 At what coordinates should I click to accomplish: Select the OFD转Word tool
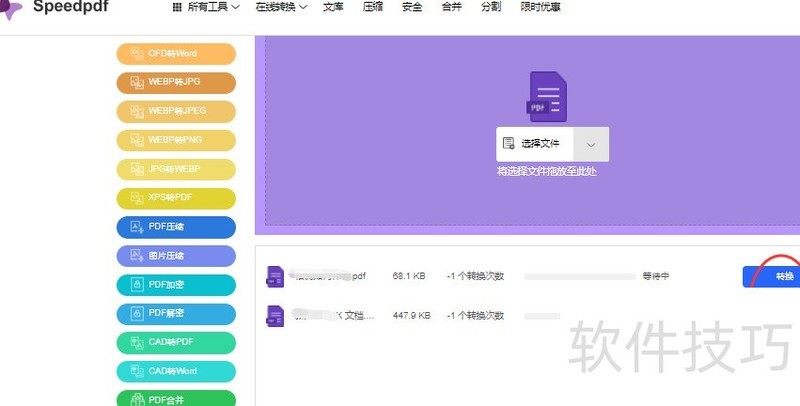coord(176,54)
